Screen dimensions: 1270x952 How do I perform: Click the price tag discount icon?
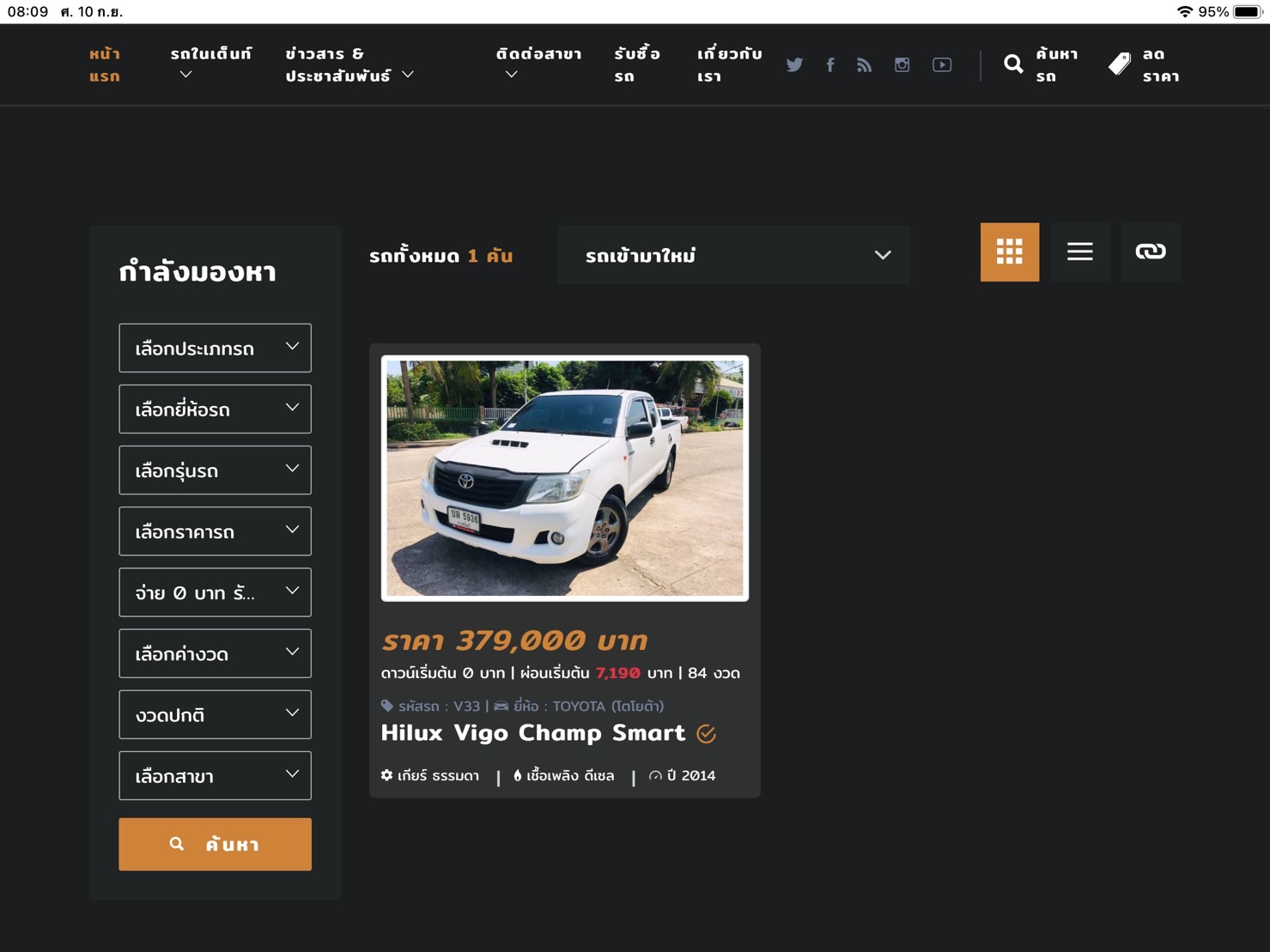coord(1120,64)
